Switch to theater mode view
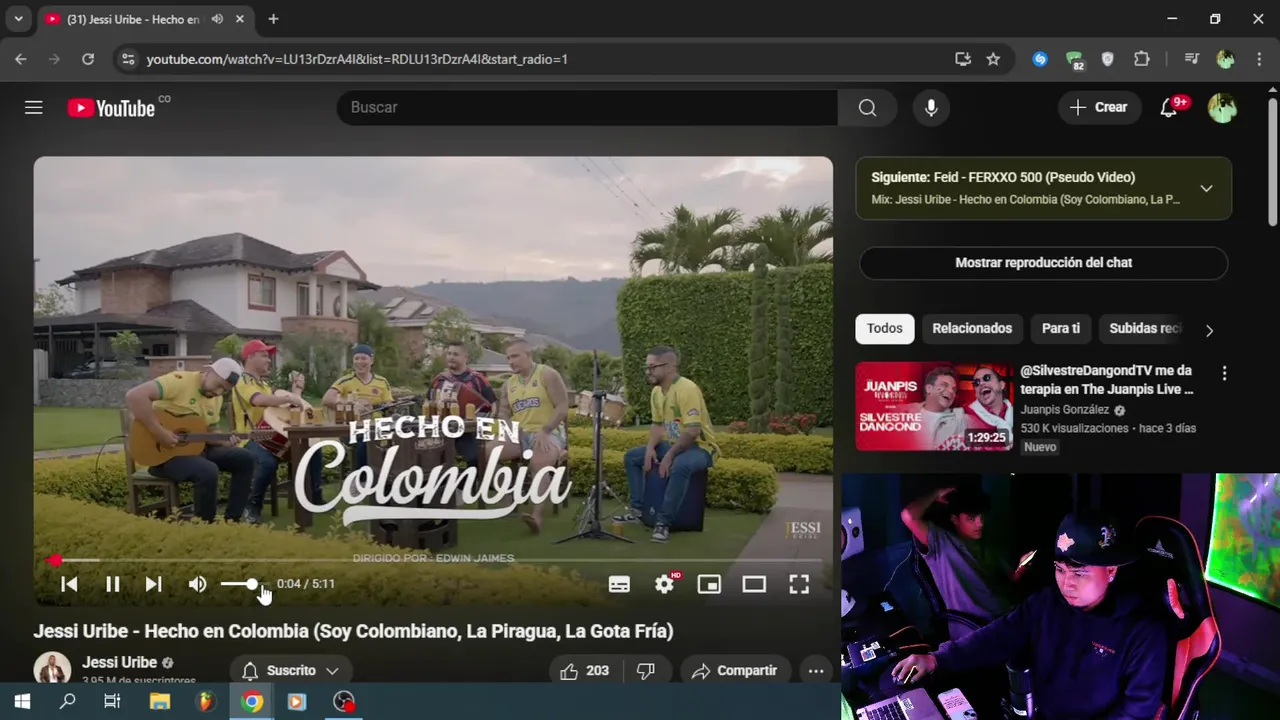The width and height of the screenshot is (1280, 720). pyautogui.click(x=754, y=584)
